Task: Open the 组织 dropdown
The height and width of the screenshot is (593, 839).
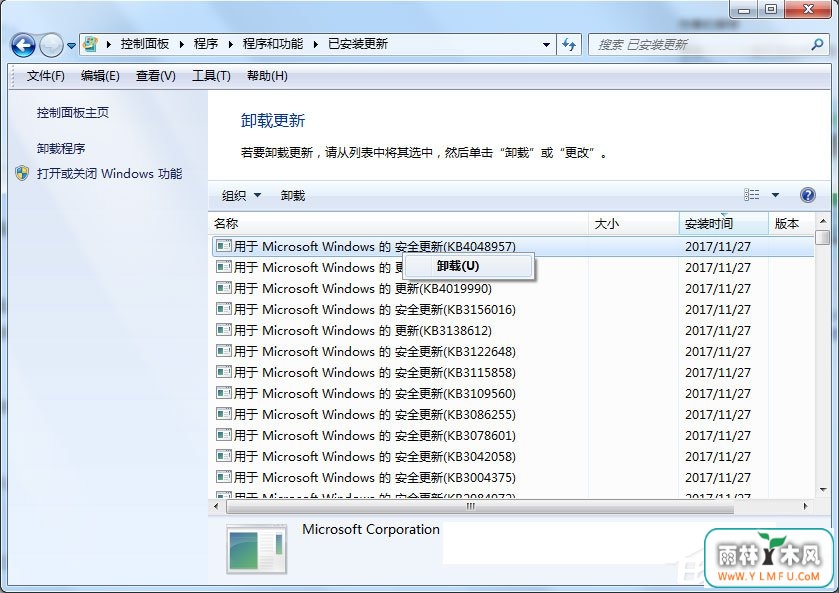Action: (241, 195)
